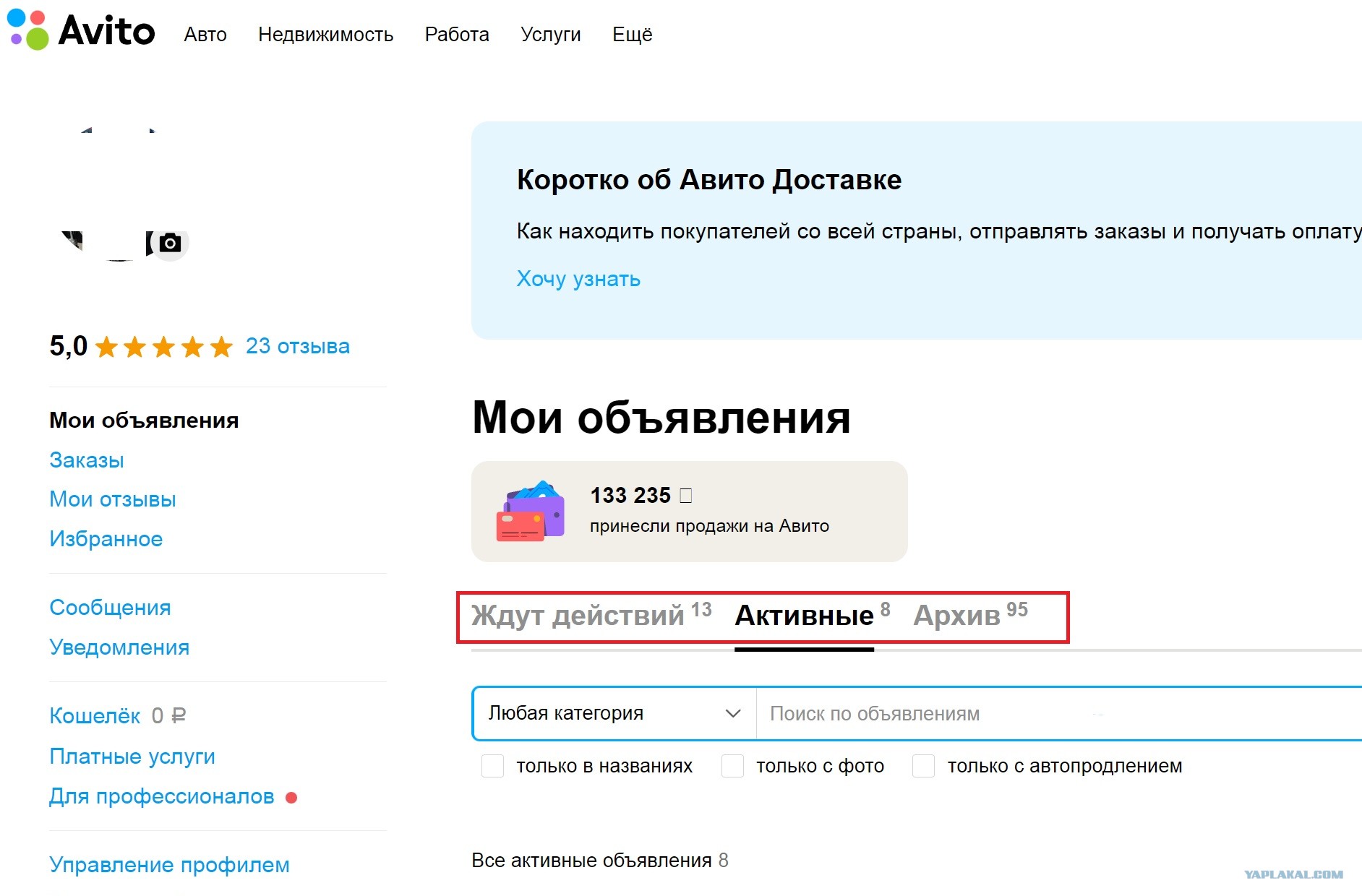
Task: Click the 'Коротко об Авито Доставке' banner heading
Action: (x=709, y=180)
